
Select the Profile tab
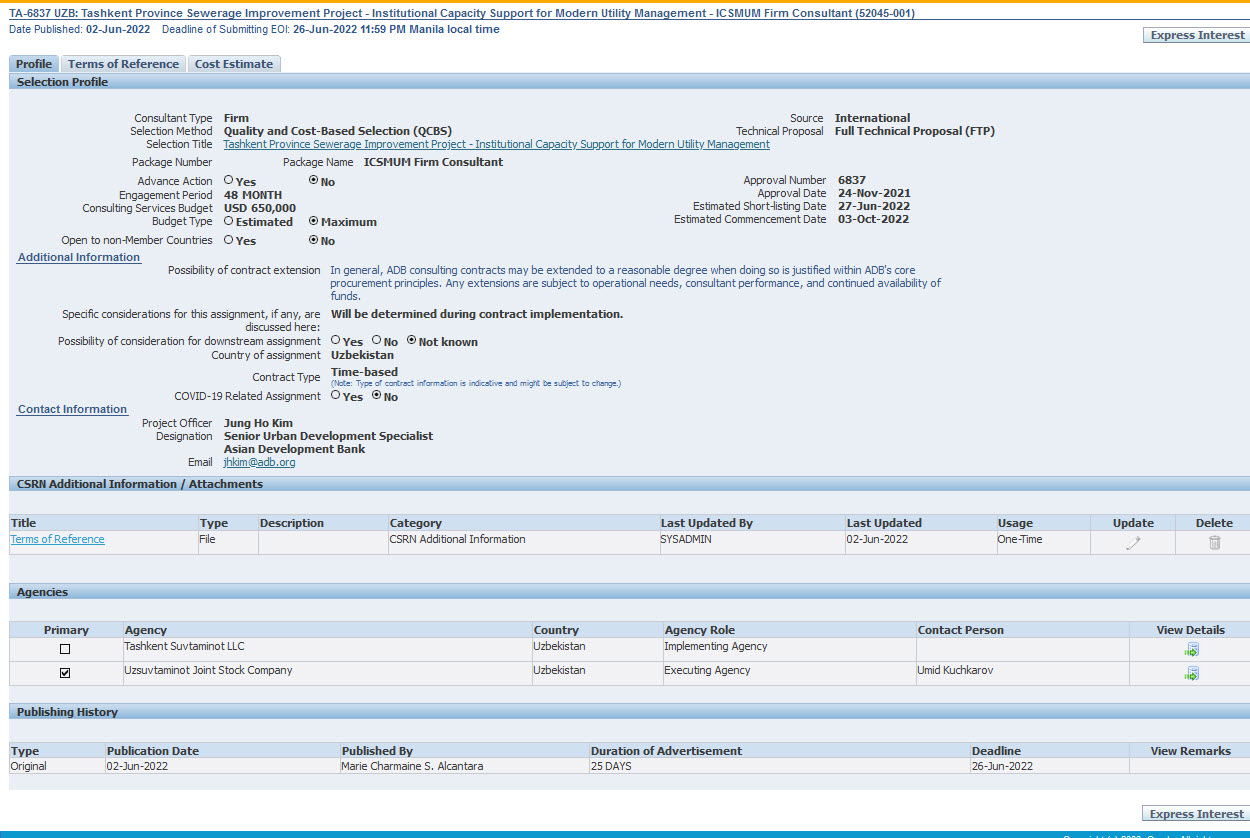click(34, 64)
